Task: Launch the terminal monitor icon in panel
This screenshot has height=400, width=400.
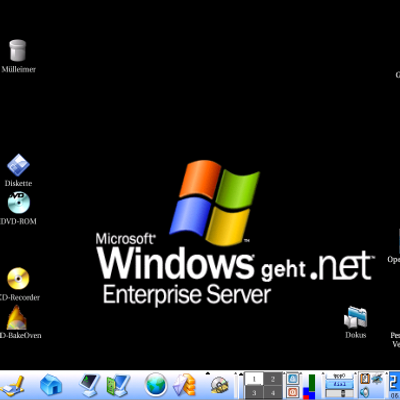Action: pyautogui.click(x=89, y=386)
